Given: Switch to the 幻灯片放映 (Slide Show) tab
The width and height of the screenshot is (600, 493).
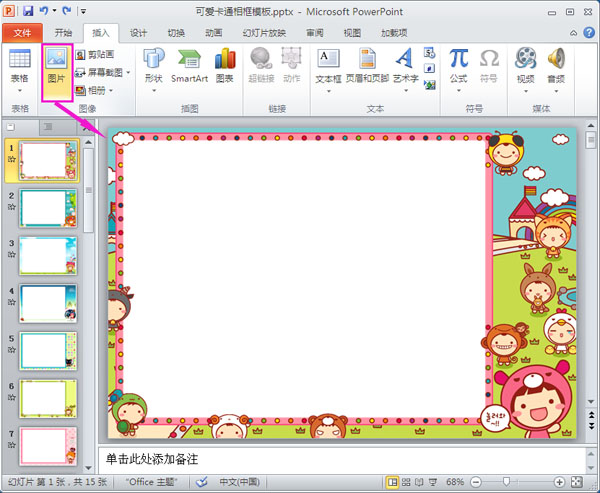Looking at the screenshot, I should (264, 33).
